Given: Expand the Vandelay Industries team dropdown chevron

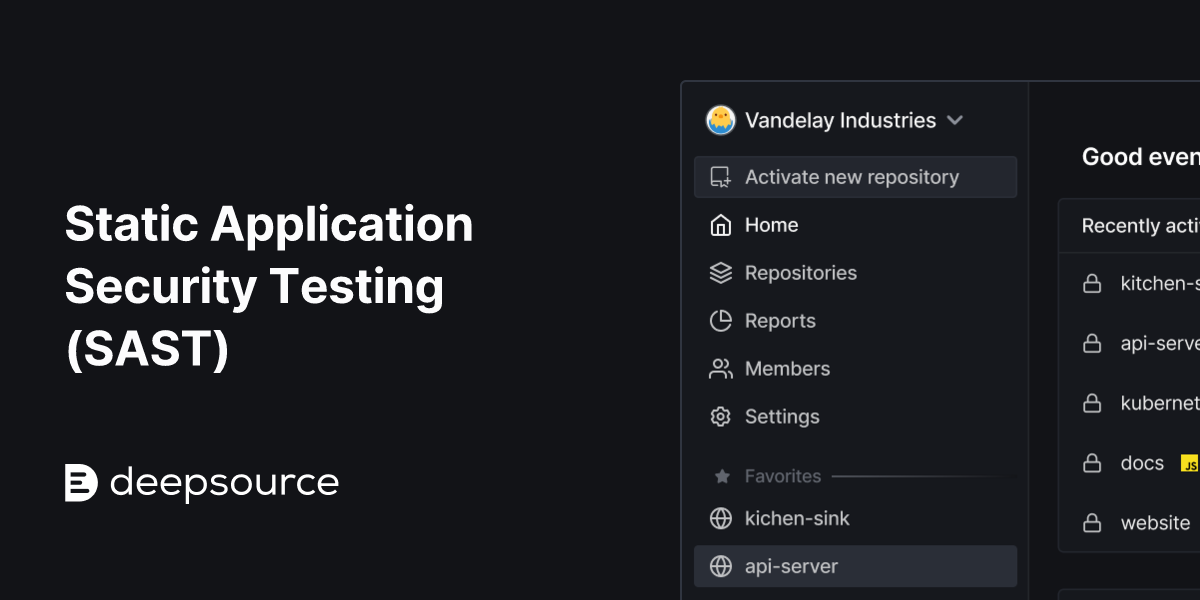Looking at the screenshot, I should (x=955, y=121).
